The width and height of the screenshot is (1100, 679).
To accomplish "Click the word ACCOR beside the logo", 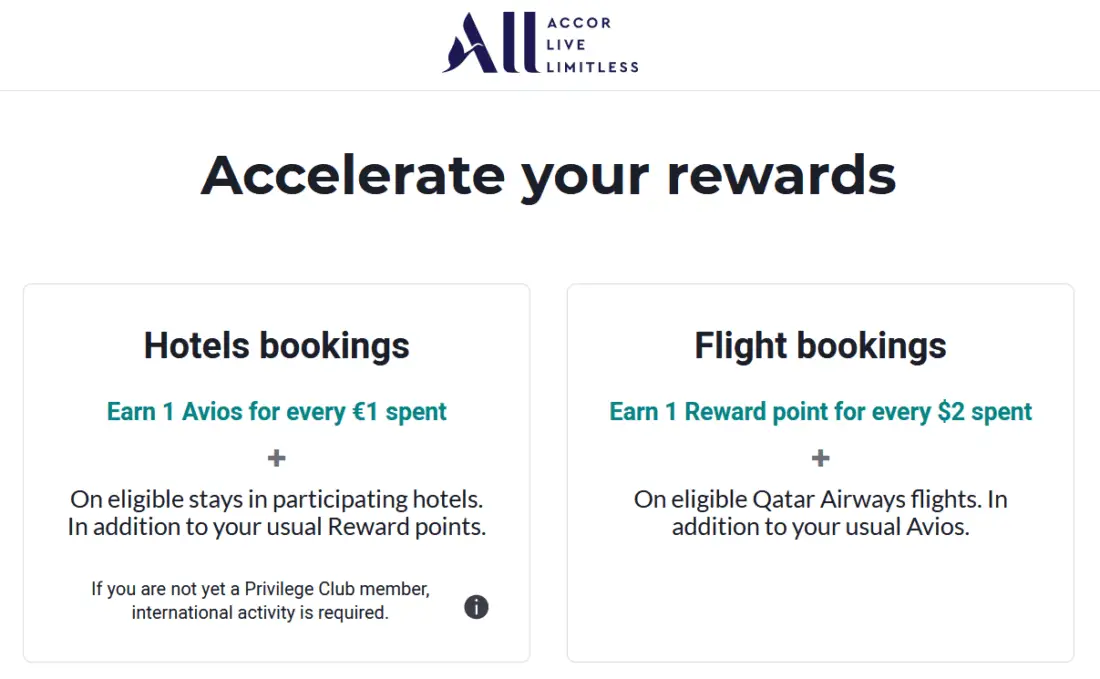I will point(579,23).
